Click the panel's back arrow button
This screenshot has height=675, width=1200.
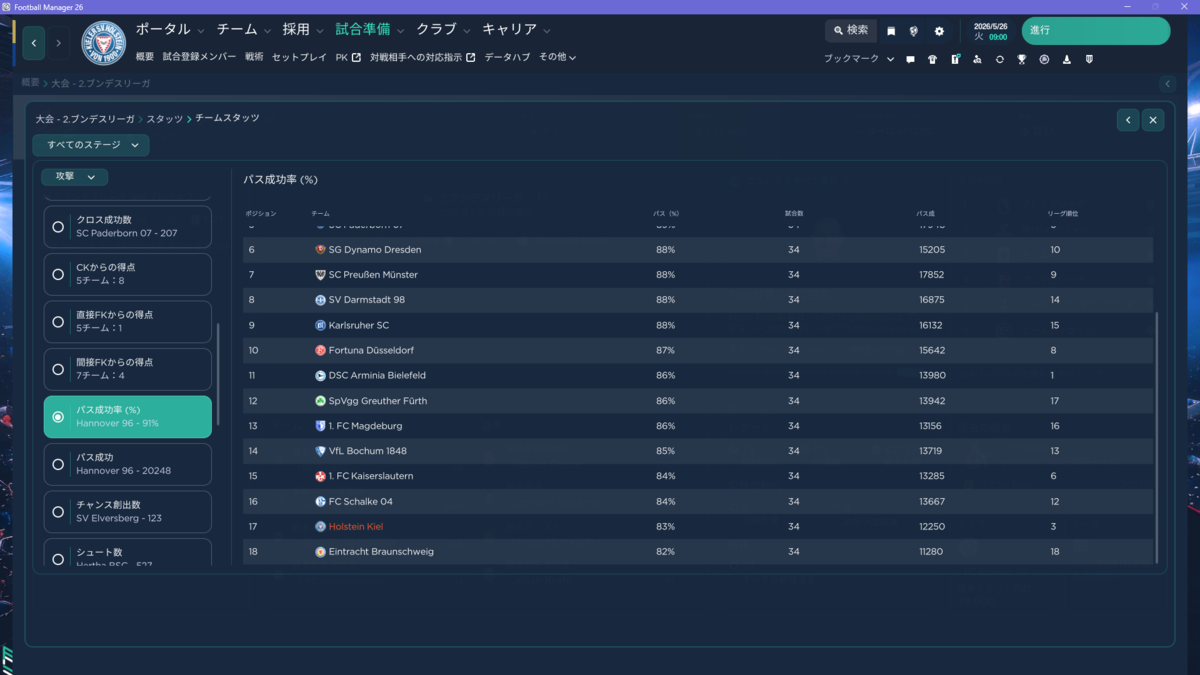click(x=1128, y=120)
